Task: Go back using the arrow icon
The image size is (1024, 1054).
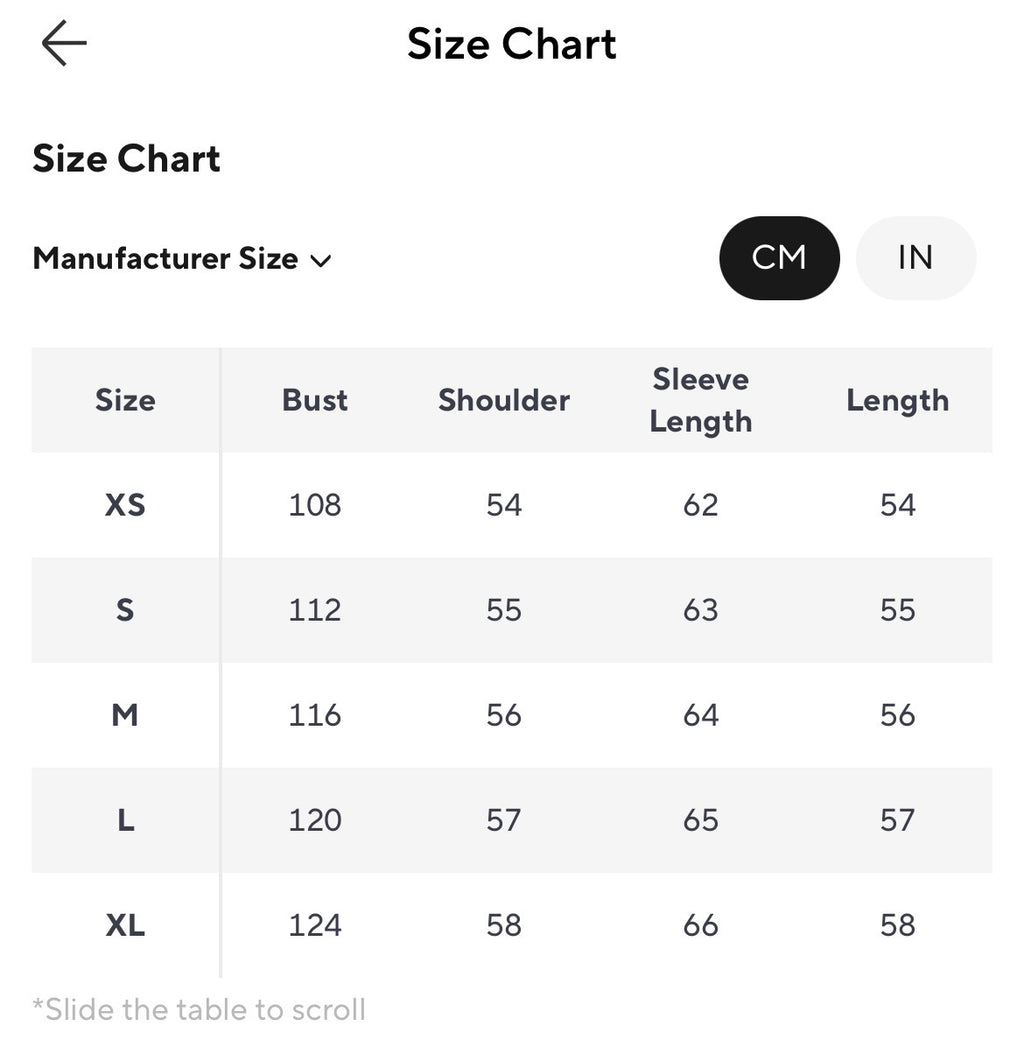Action: 64,43
